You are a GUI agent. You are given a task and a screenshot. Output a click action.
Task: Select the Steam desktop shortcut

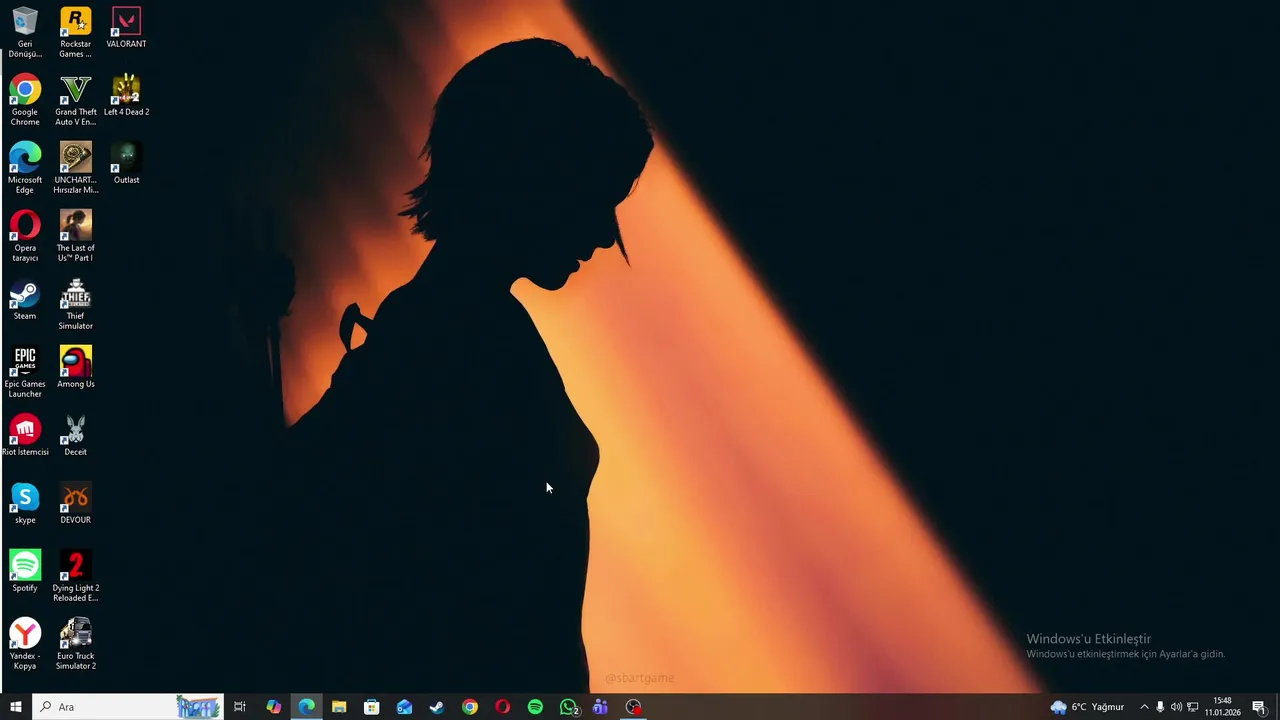pyautogui.click(x=25, y=300)
